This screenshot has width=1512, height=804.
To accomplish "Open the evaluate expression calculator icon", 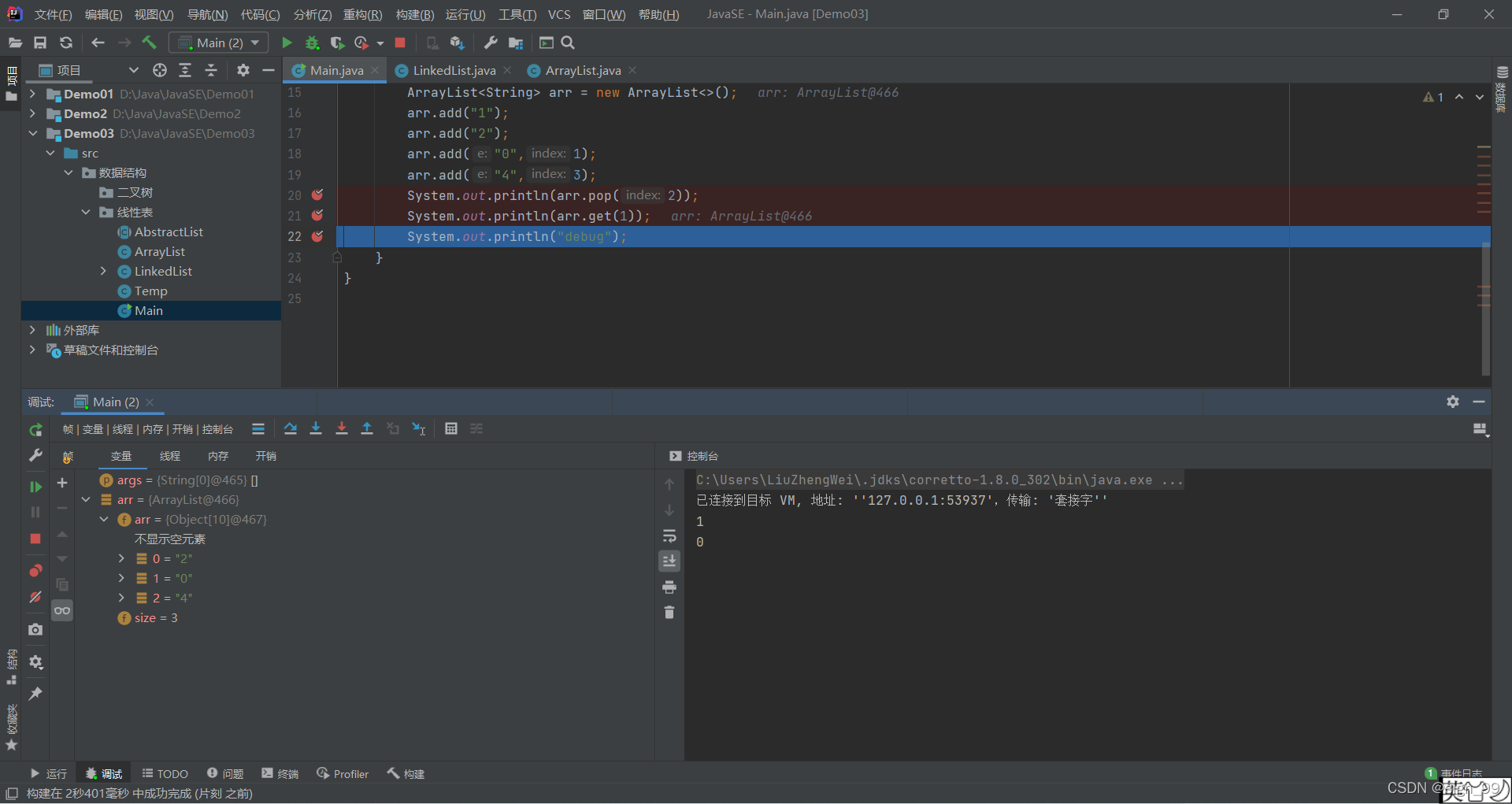I will coord(451,428).
